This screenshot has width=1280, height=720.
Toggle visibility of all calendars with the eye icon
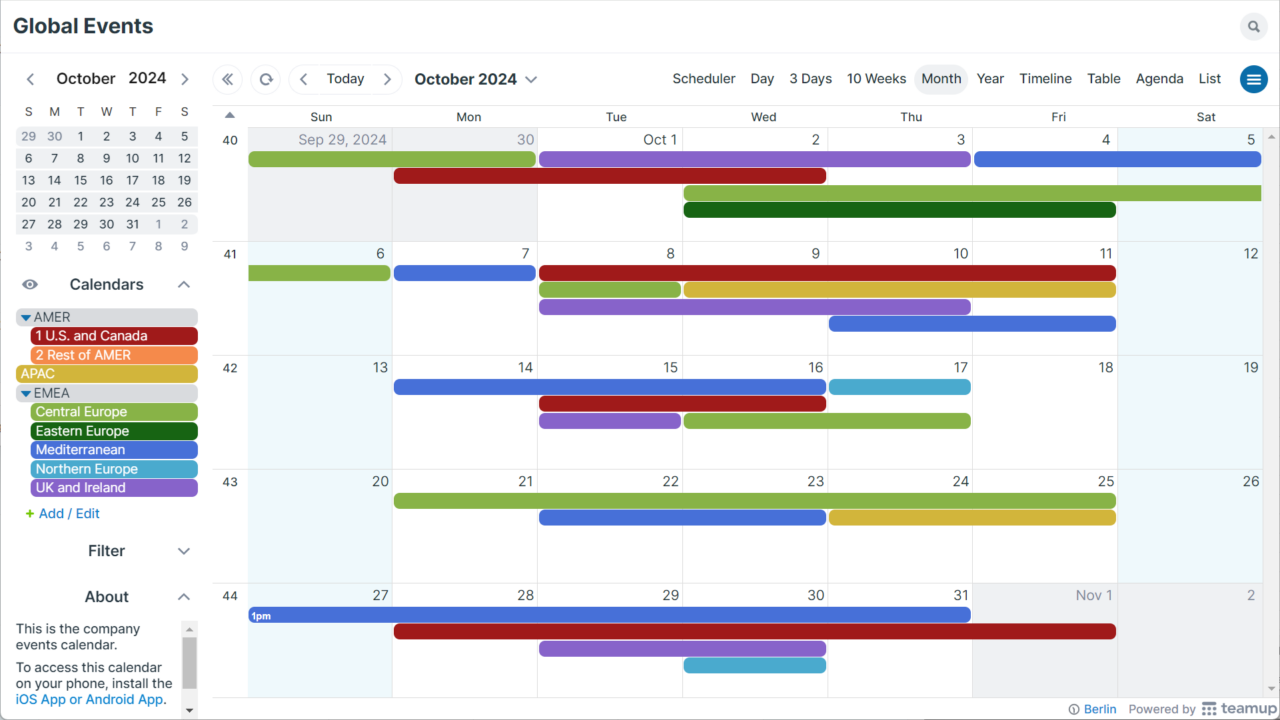point(29,284)
